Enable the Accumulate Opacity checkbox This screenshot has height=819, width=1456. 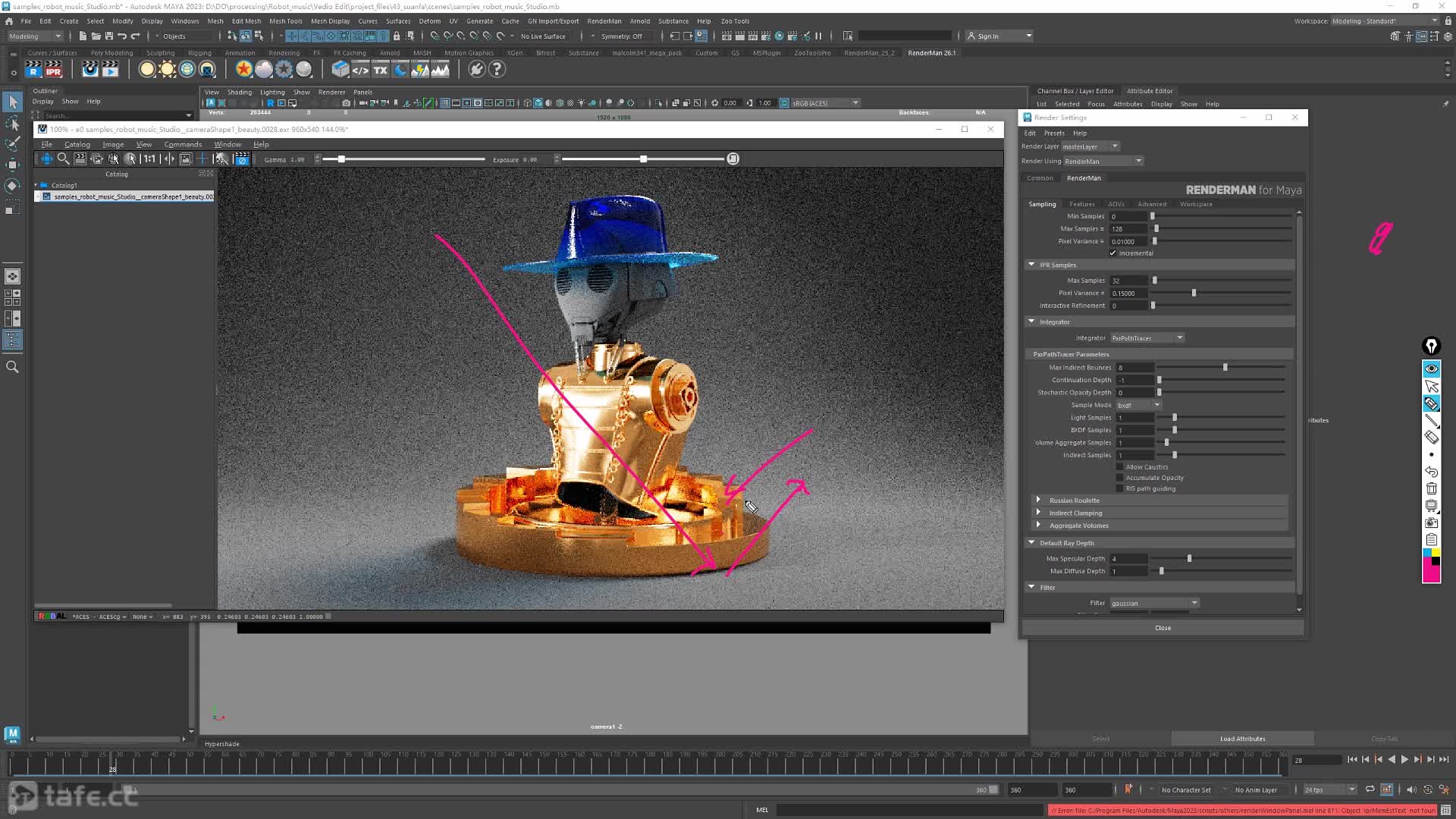tap(1119, 478)
